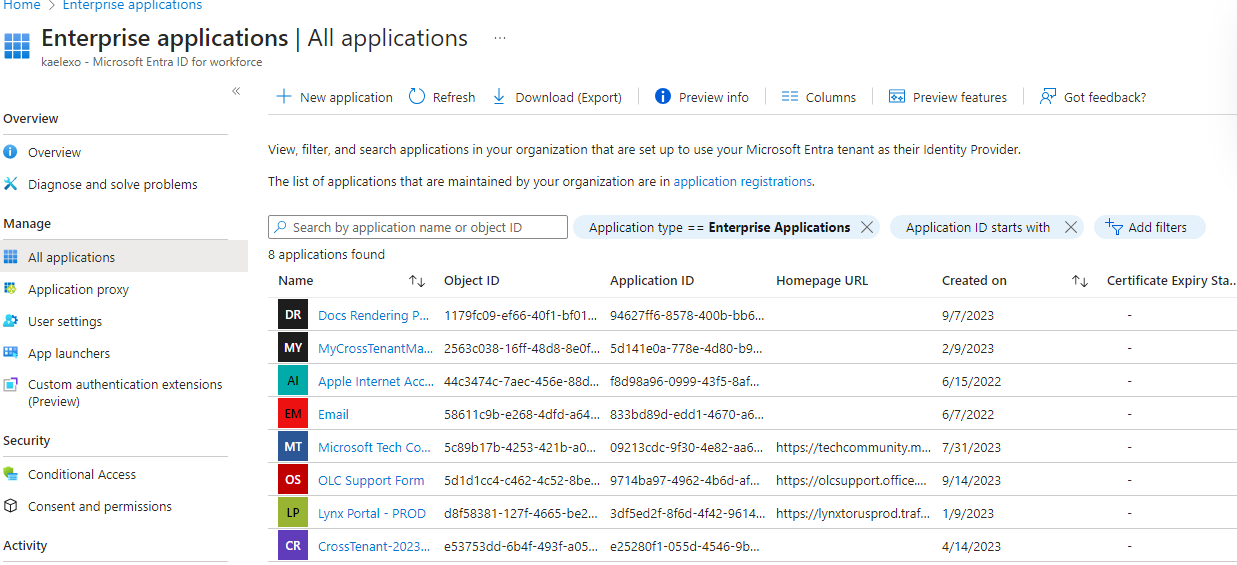The height and width of the screenshot is (565, 1237).
Task: Open CrossTenant-2023... application link
Action: click(374, 546)
